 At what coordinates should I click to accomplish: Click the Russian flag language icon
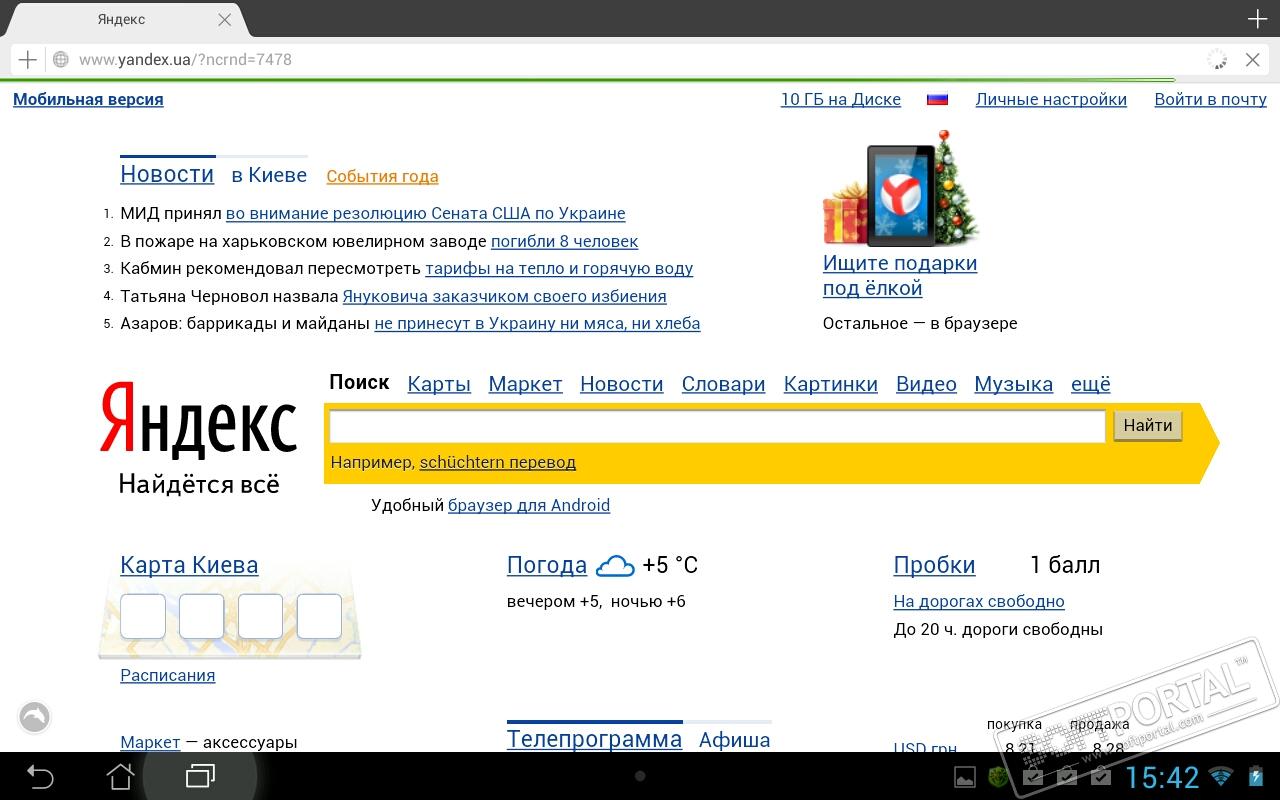[937, 99]
